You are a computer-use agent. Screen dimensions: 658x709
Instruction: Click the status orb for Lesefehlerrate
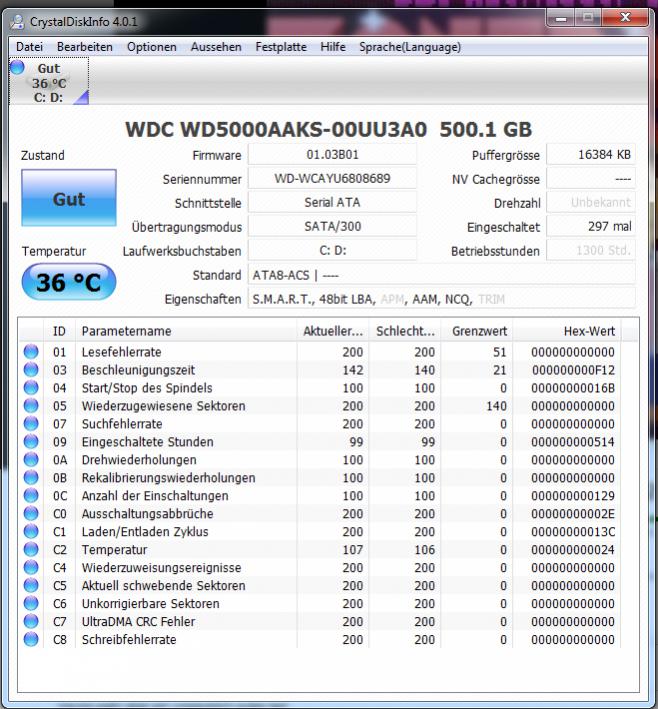[31, 351]
